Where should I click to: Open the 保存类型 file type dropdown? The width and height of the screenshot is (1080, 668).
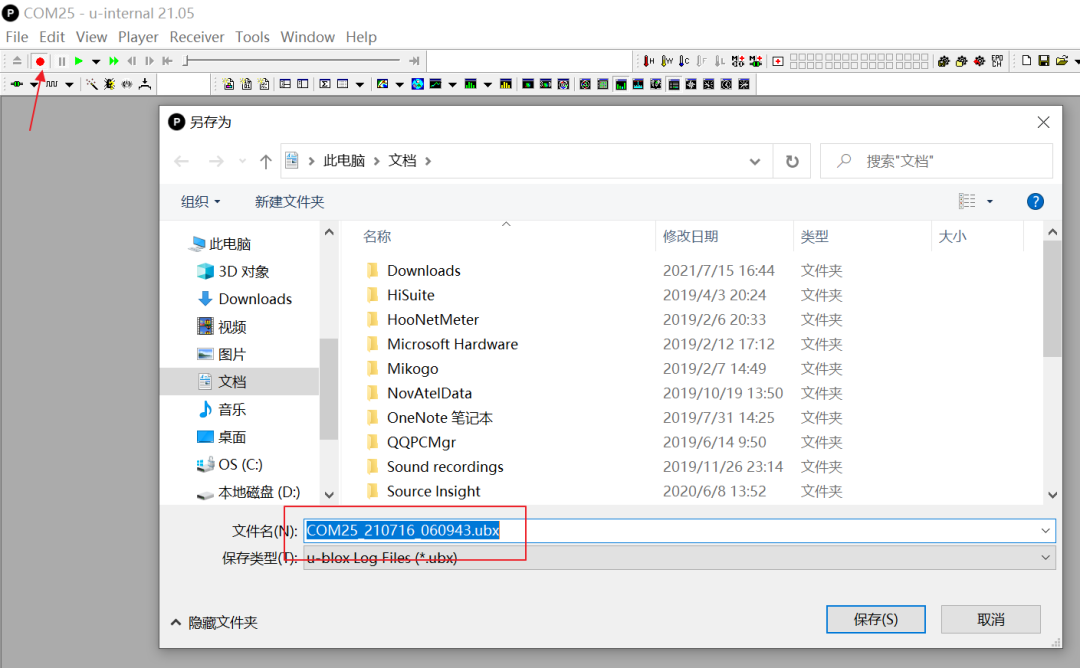point(678,557)
